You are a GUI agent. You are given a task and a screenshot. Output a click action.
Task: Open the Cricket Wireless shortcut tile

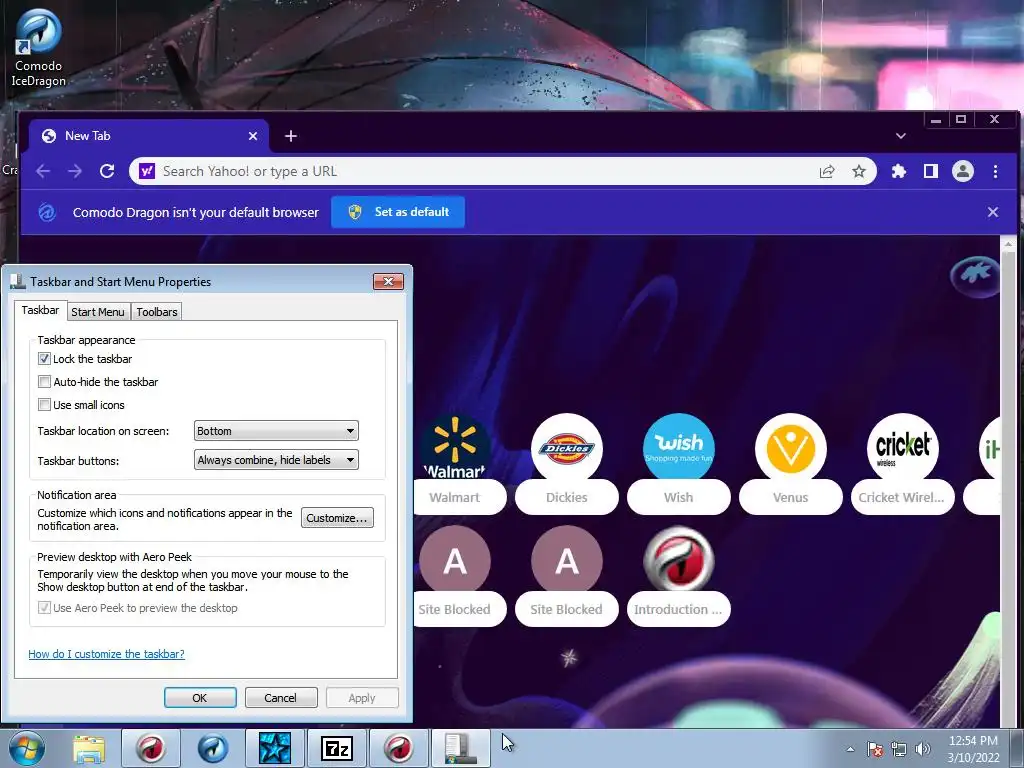pos(903,464)
